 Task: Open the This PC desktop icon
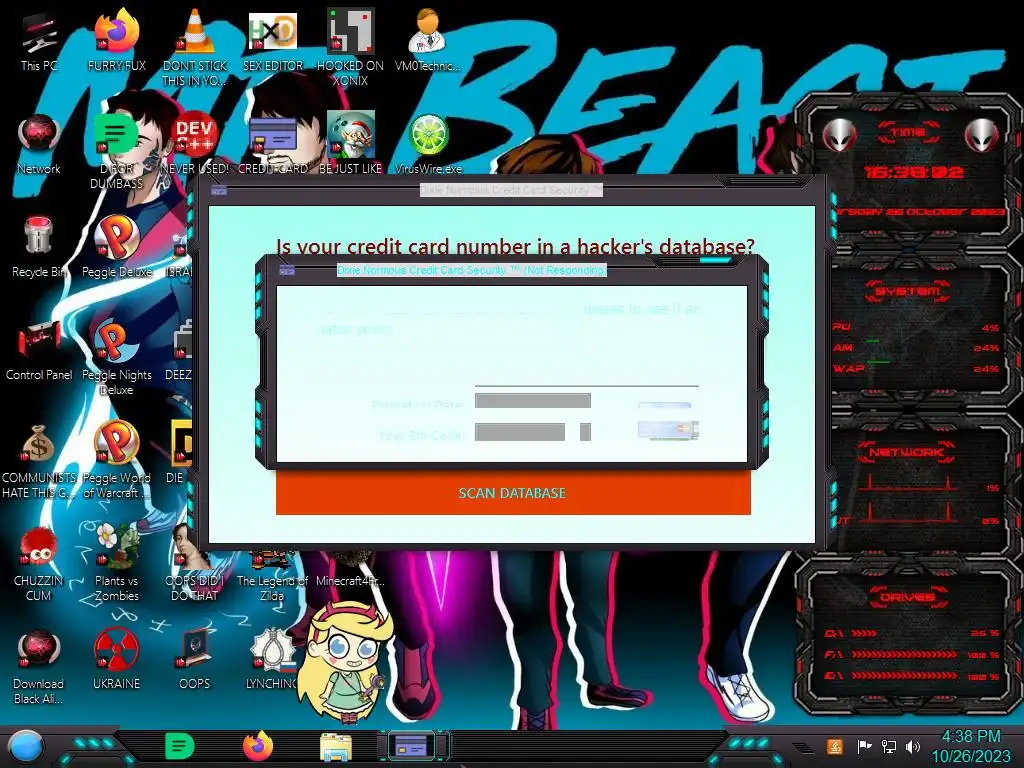tap(39, 42)
